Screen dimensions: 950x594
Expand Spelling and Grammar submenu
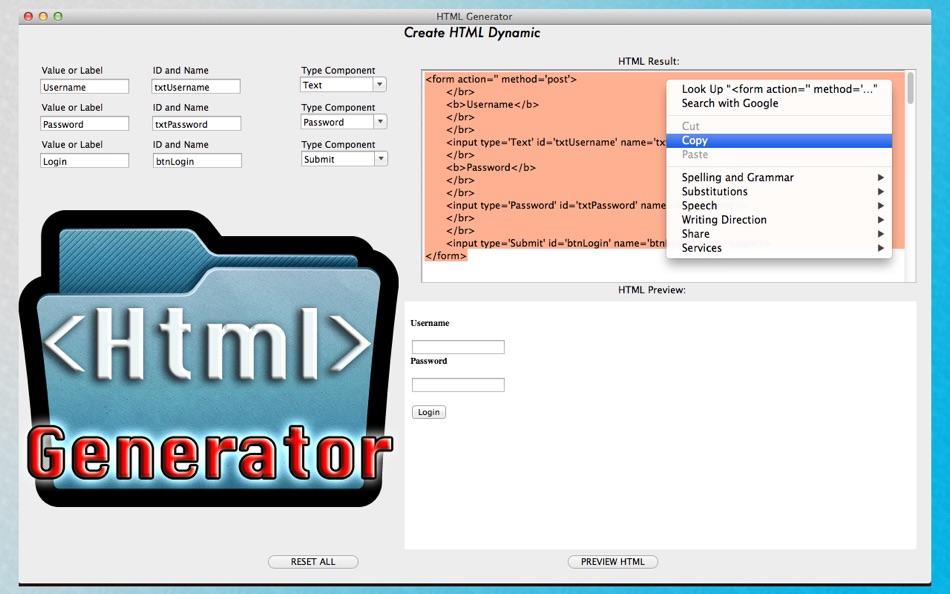tap(779, 177)
